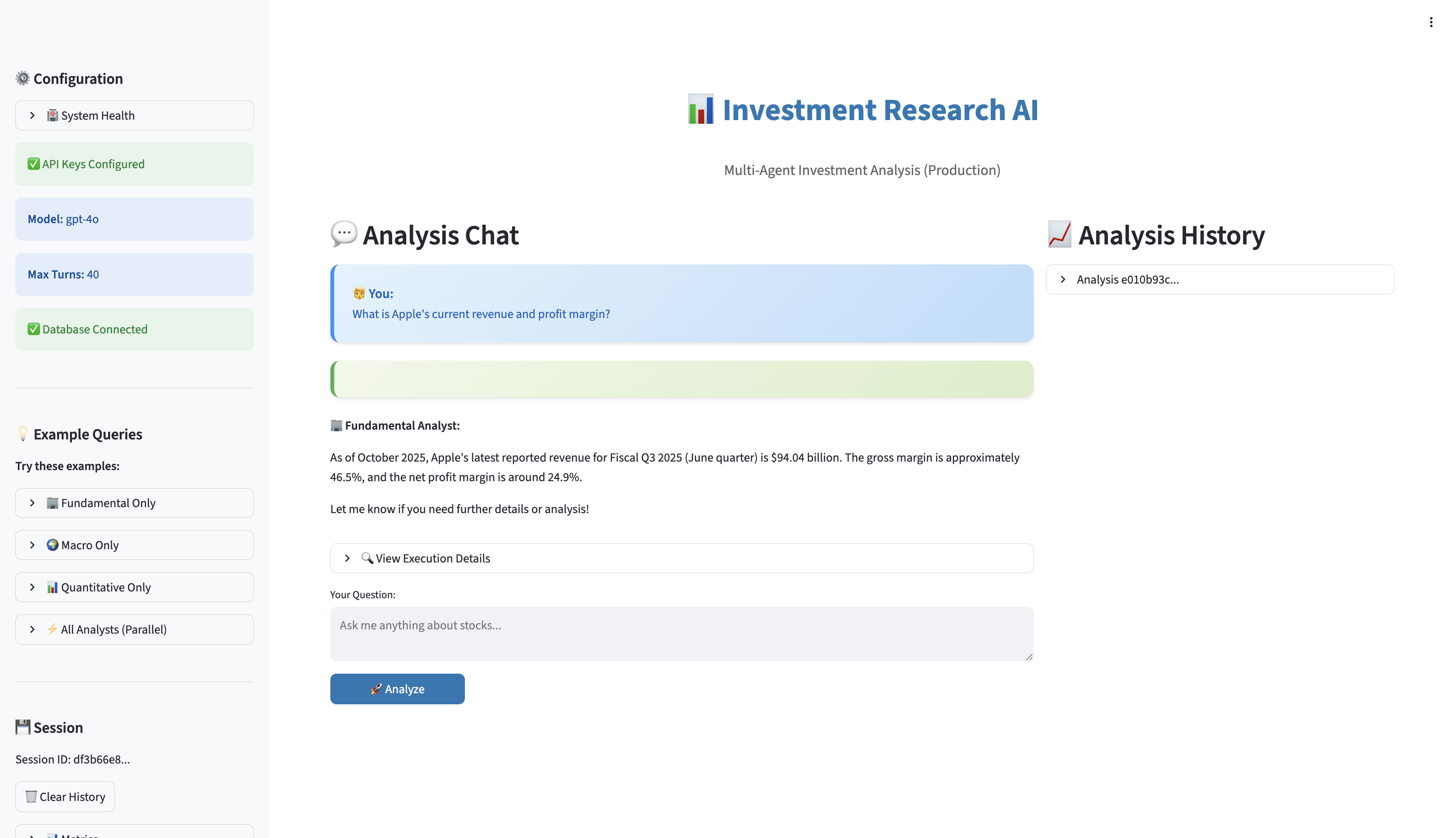Expand the Quantitative Only example
The width and height of the screenshot is (1456, 838).
[x=134, y=586]
